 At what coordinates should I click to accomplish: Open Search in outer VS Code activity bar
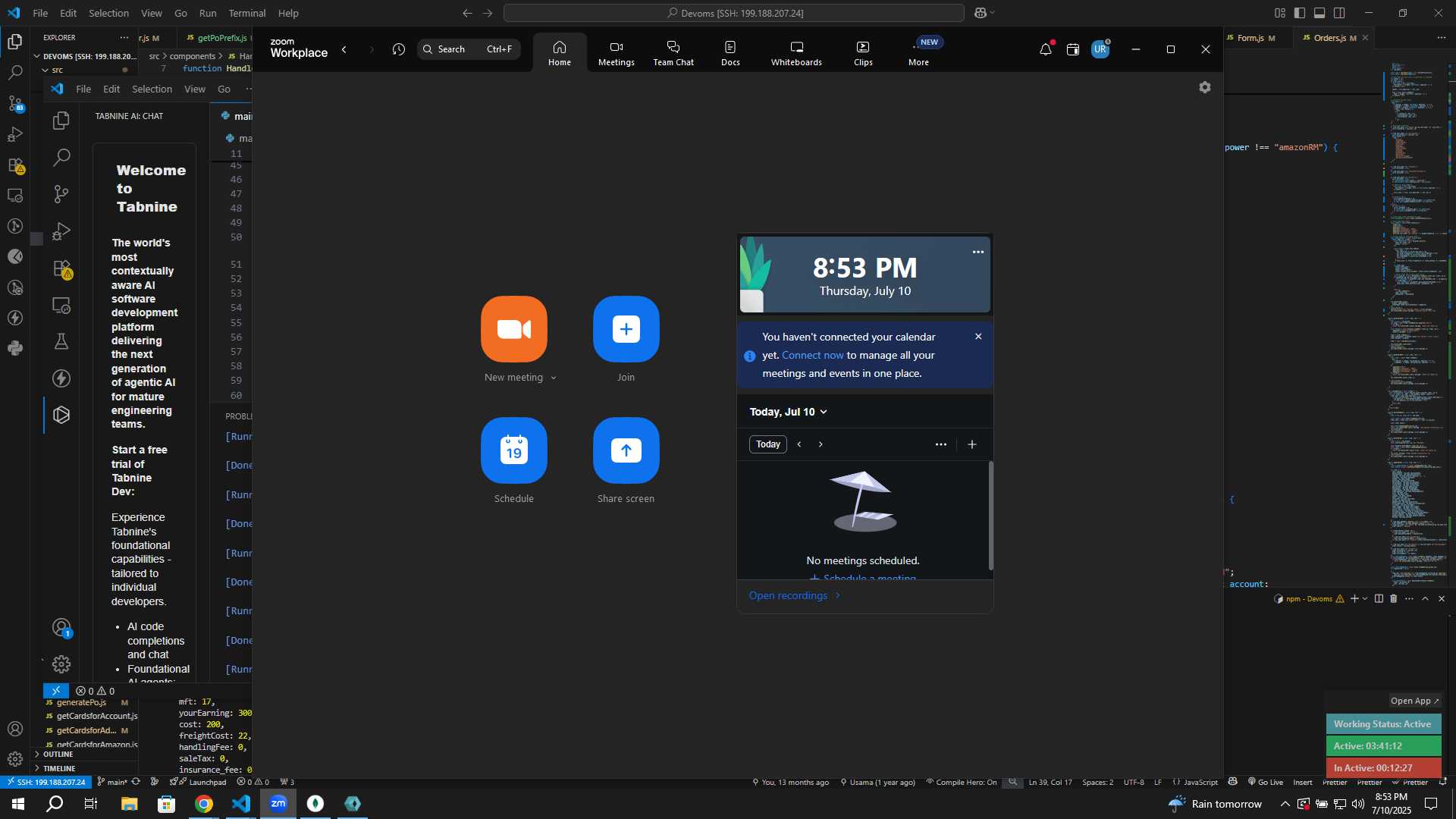pos(15,73)
